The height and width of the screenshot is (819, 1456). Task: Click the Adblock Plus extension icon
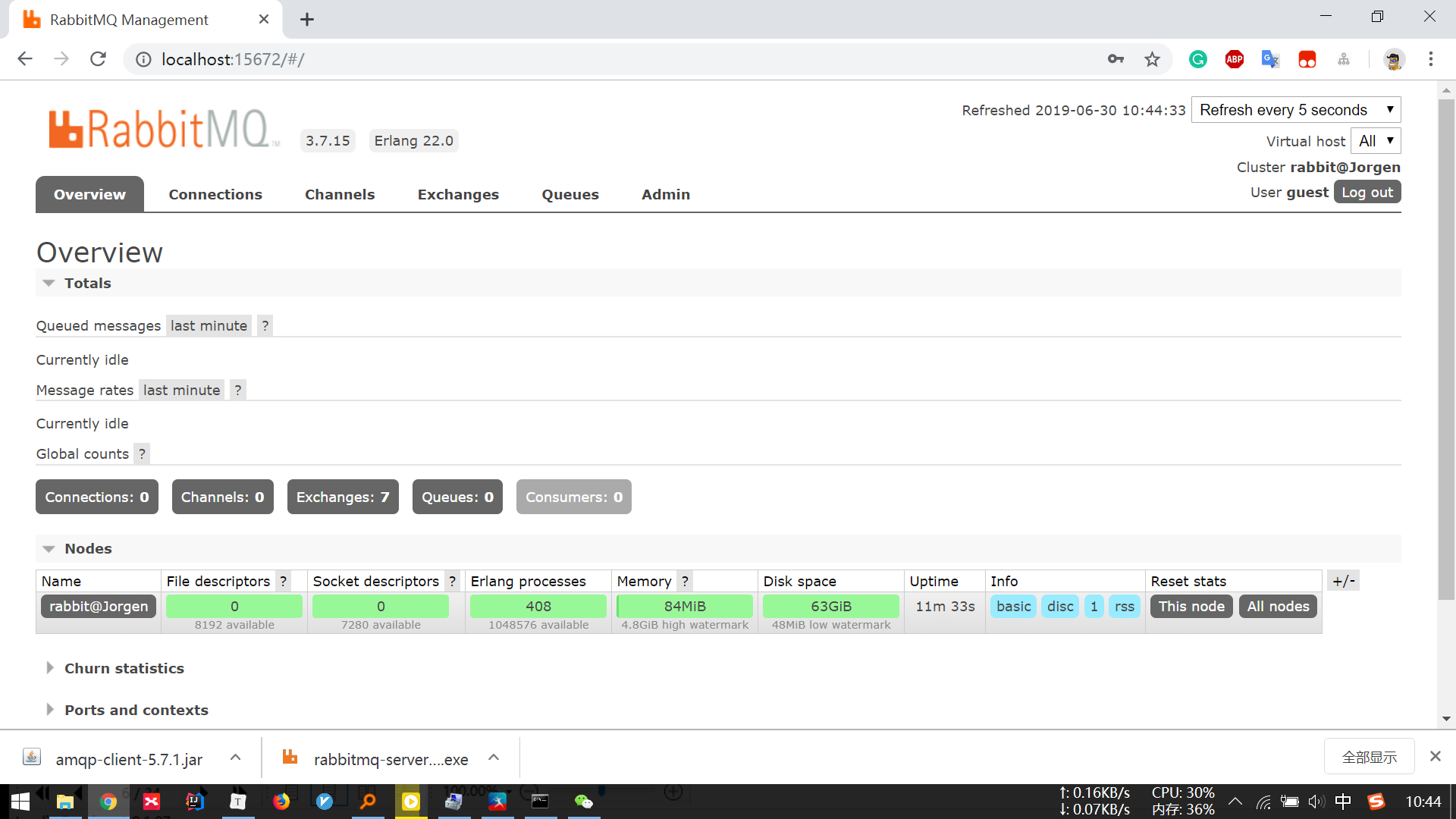click(x=1234, y=59)
